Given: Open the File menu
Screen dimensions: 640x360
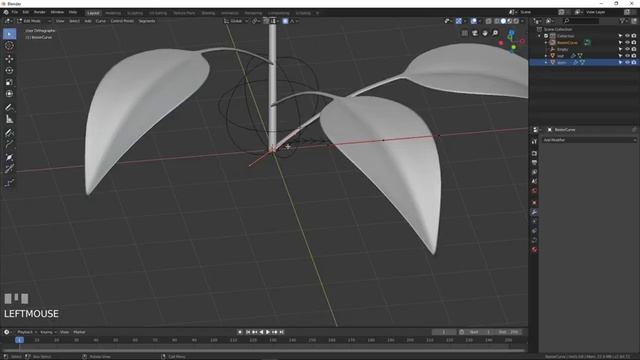Looking at the screenshot, I should (x=15, y=12).
